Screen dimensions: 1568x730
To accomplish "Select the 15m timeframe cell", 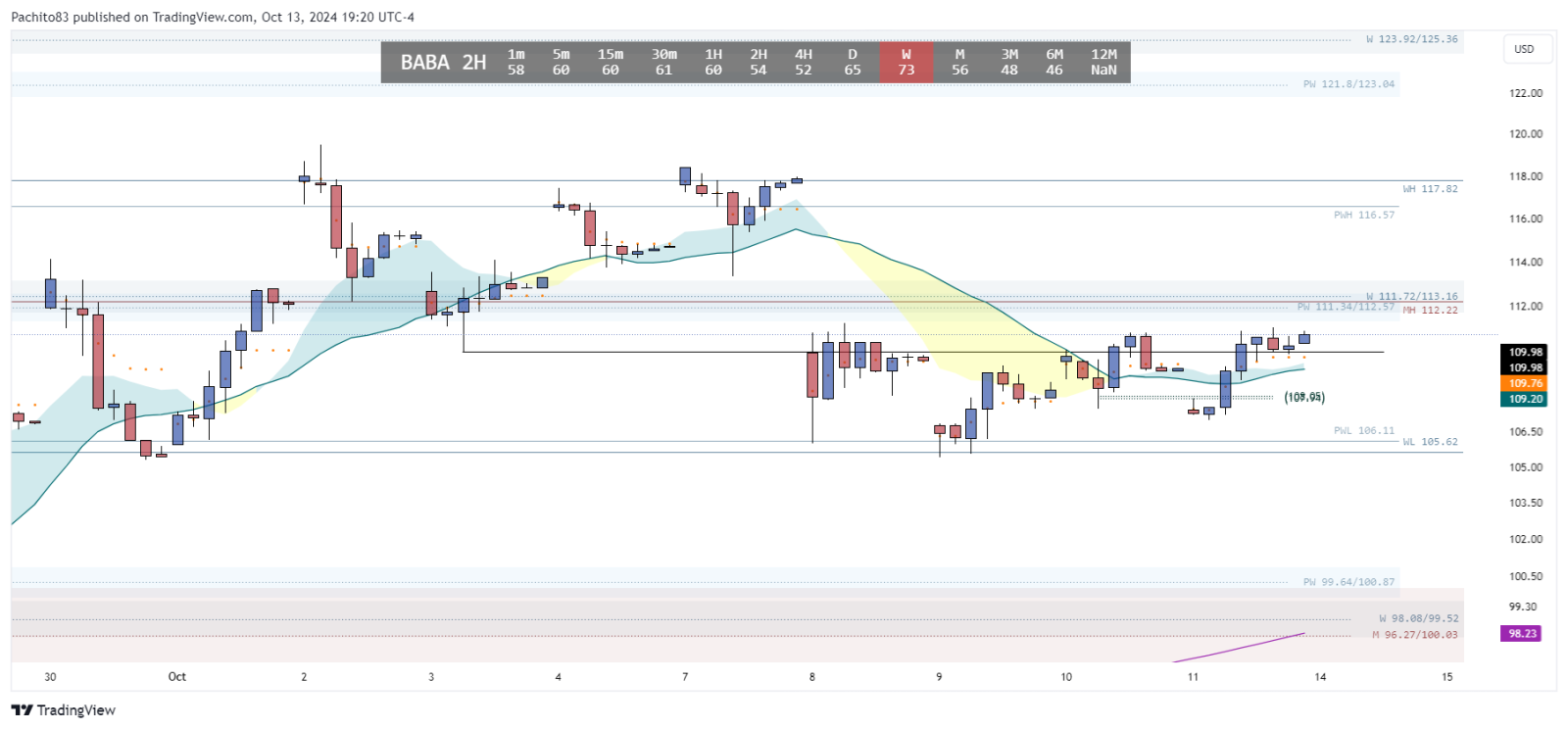I will pos(611,62).
